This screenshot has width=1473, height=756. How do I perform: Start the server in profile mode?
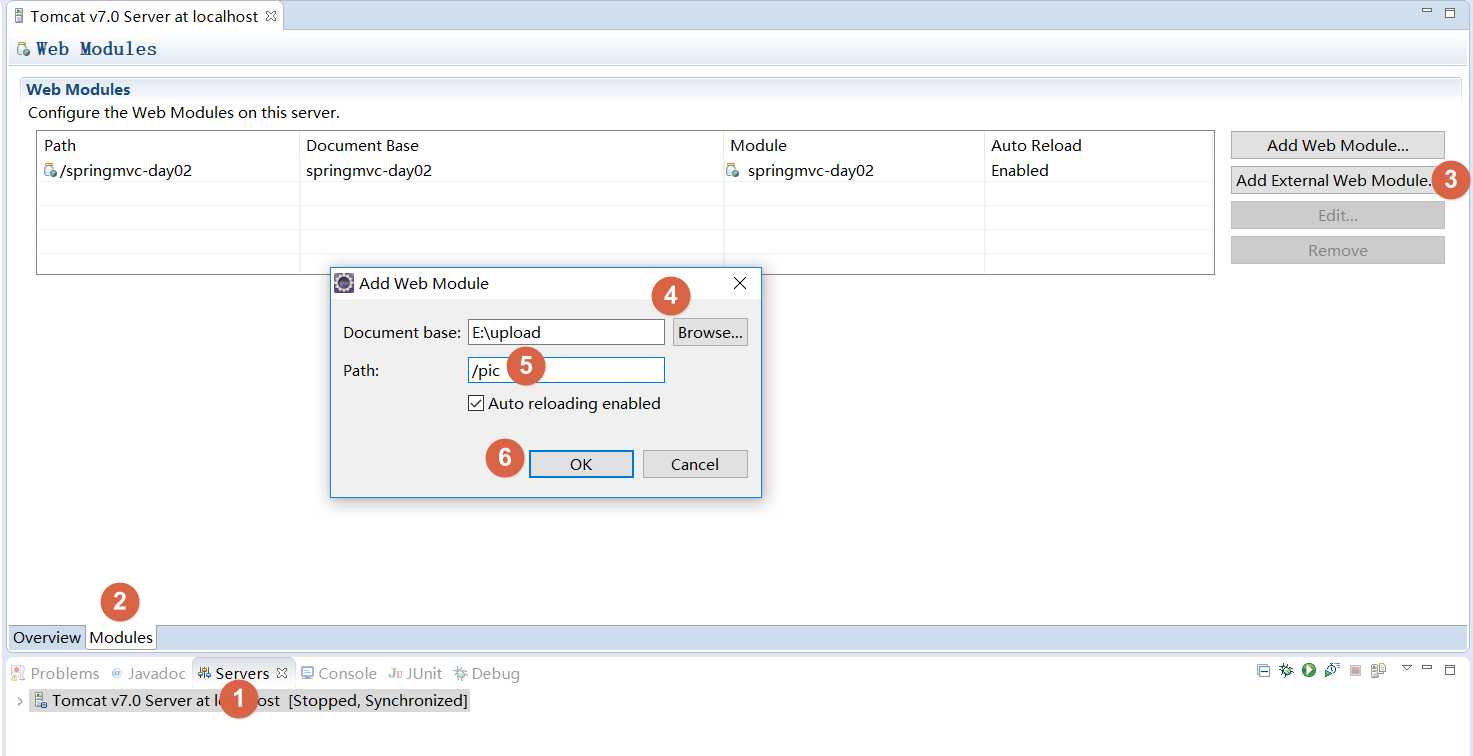tap(1332, 670)
